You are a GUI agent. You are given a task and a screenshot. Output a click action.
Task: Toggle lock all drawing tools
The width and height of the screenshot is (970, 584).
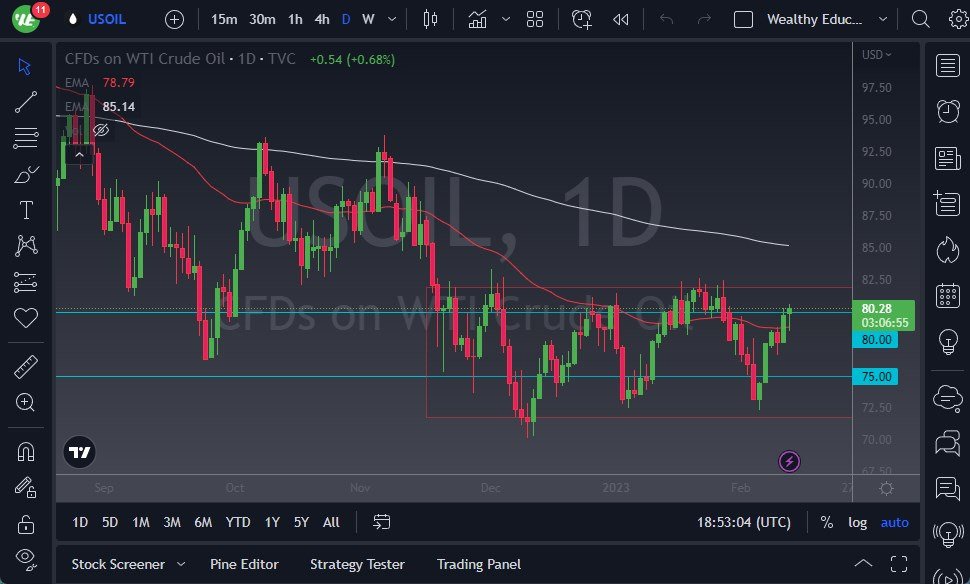[x=25, y=525]
